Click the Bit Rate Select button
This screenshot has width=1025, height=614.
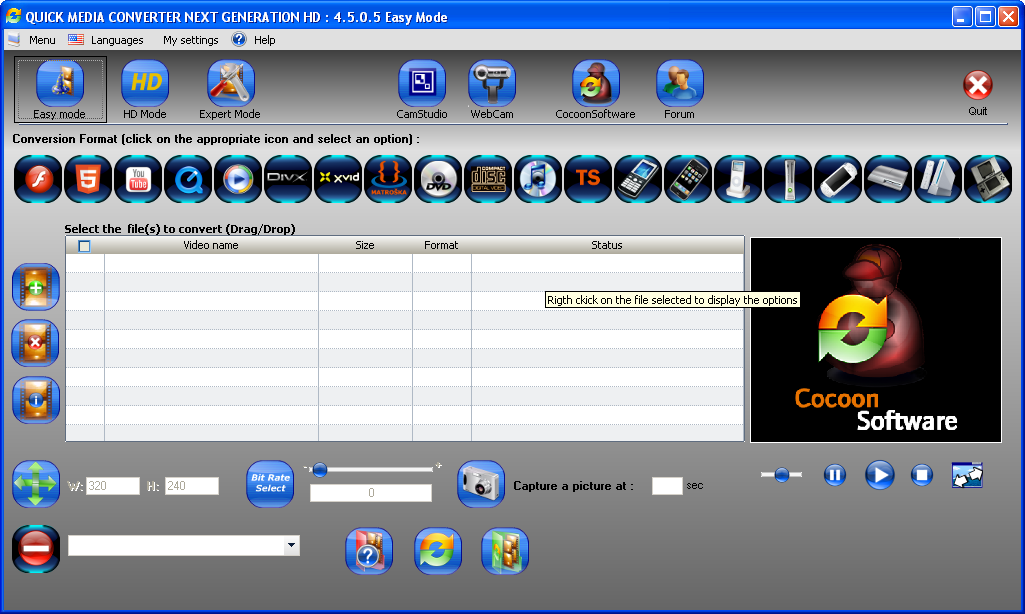(x=270, y=484)
